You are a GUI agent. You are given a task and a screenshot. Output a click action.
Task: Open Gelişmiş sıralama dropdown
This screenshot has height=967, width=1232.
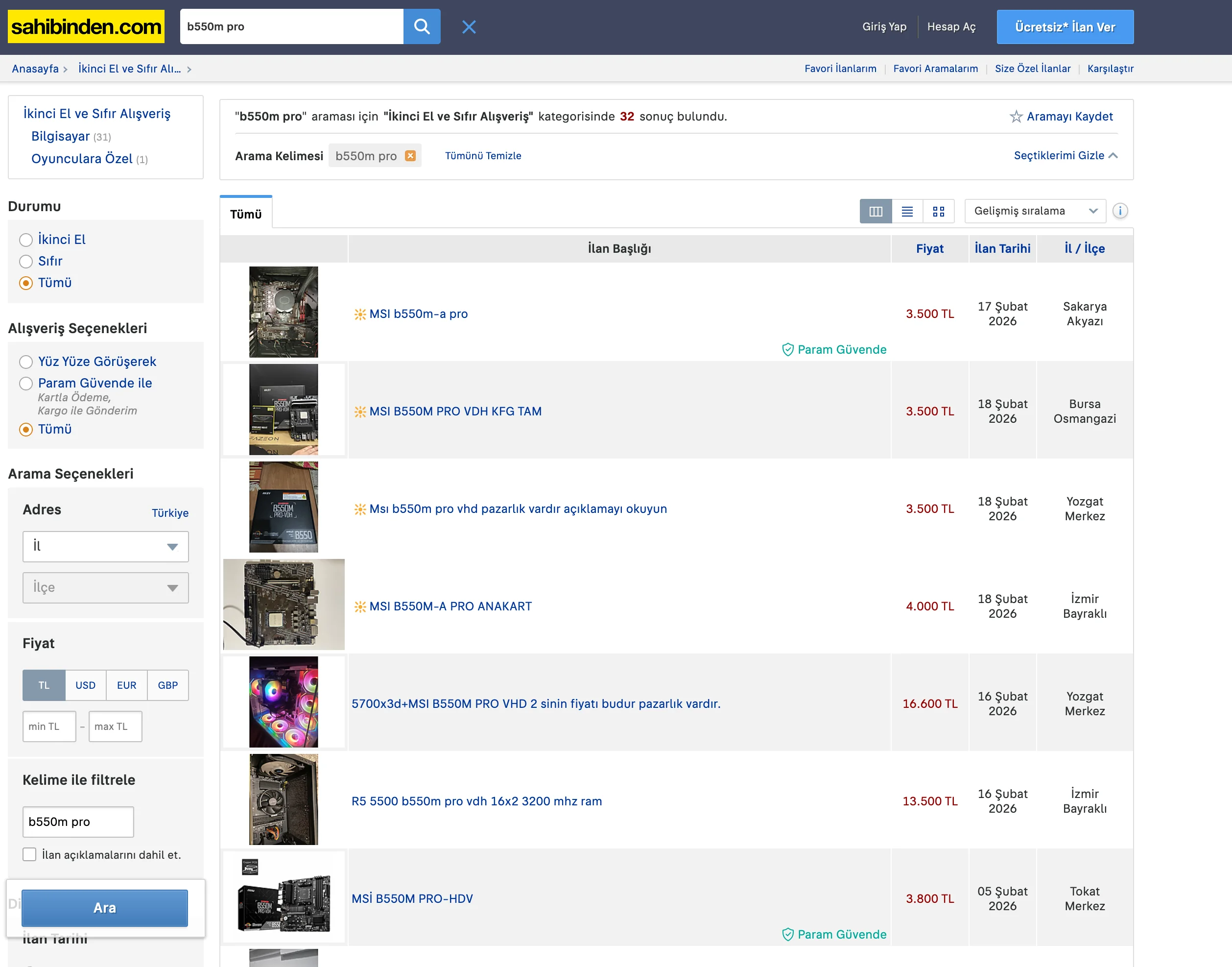tap(1035, 211)
